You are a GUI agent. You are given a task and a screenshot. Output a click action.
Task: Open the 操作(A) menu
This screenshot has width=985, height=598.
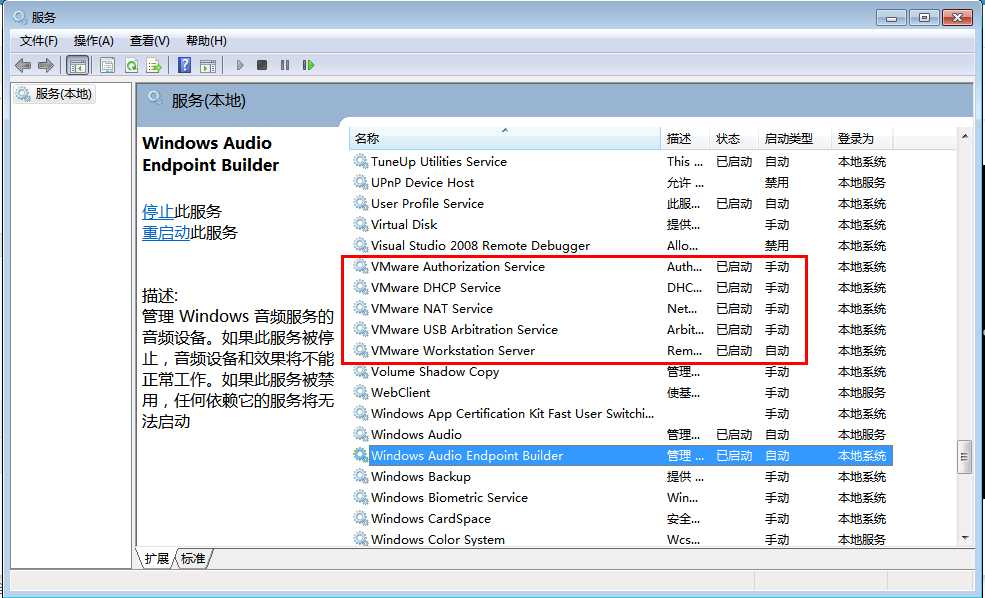pyautogui.click(x=94, y=41)
